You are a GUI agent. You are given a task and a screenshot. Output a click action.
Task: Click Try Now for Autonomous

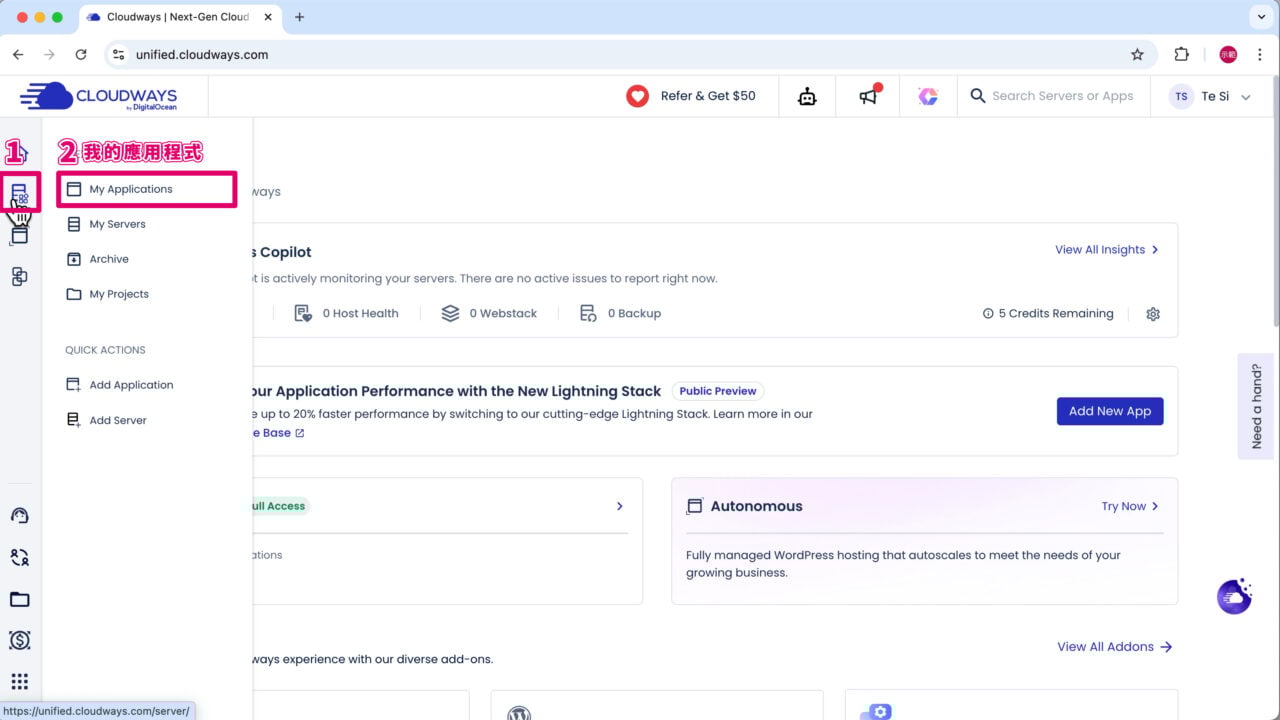1129,506
